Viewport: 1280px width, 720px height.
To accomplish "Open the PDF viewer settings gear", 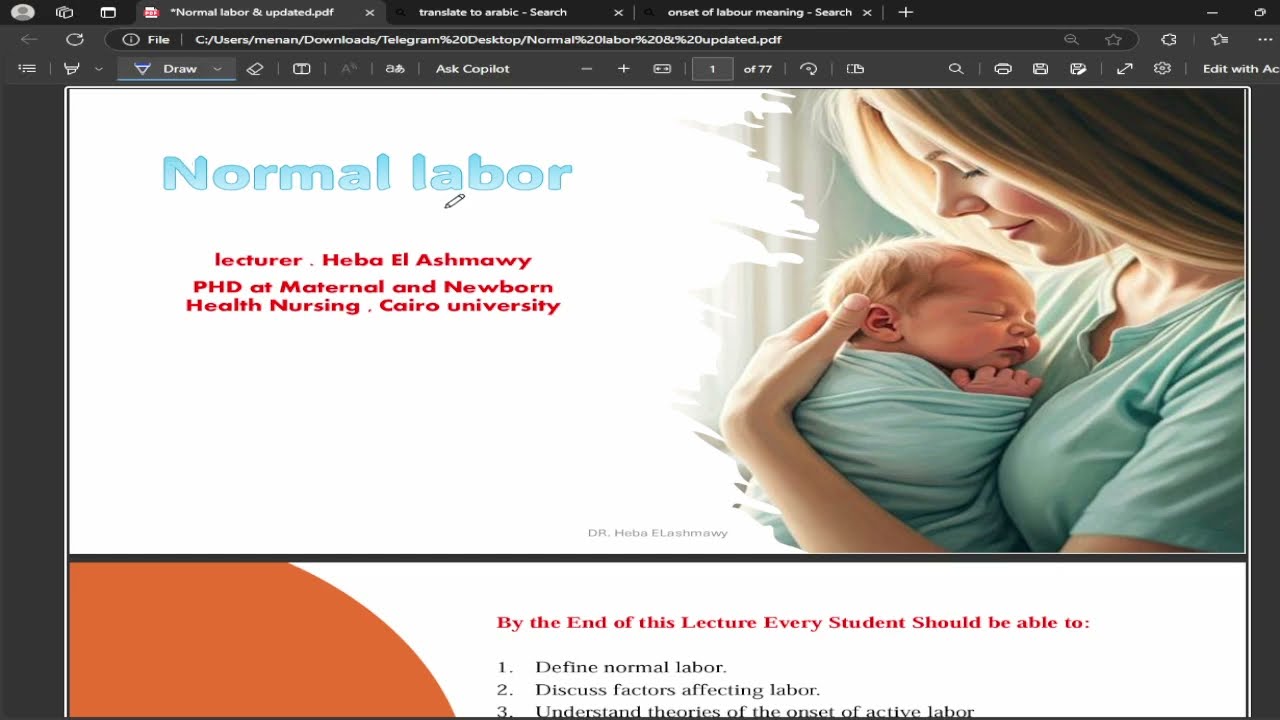I will (x=1162, y=69).
